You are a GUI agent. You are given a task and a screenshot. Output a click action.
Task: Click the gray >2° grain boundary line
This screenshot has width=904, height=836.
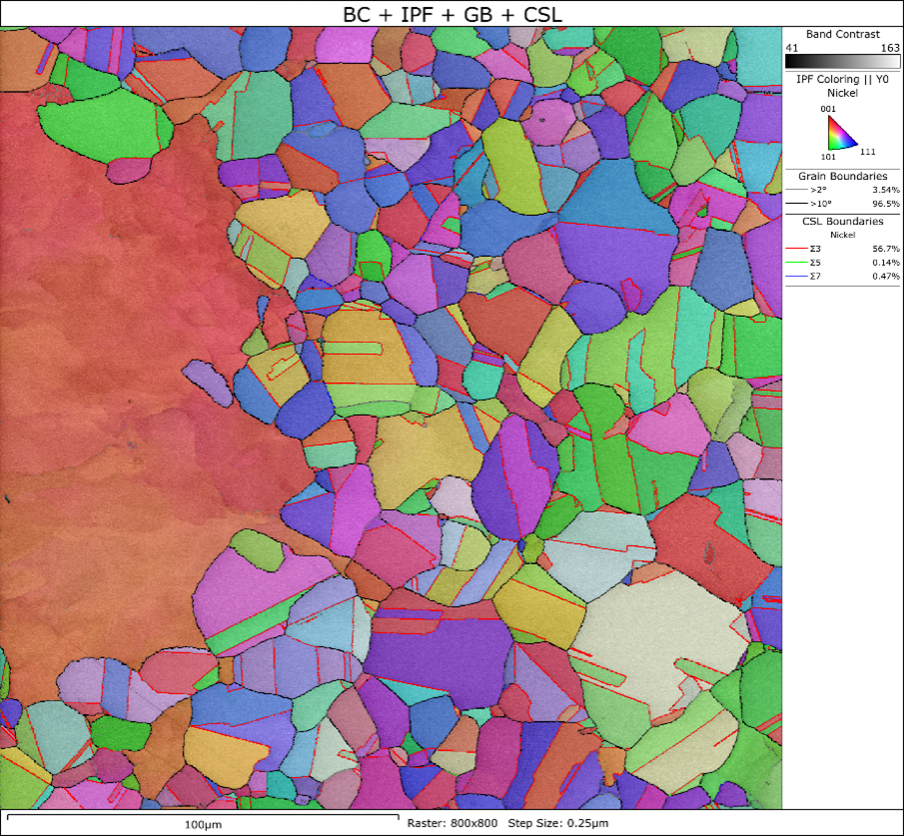tap(797, 189)
